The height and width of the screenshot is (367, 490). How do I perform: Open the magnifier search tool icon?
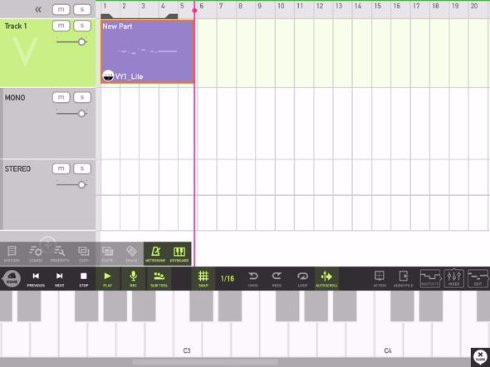60,254
